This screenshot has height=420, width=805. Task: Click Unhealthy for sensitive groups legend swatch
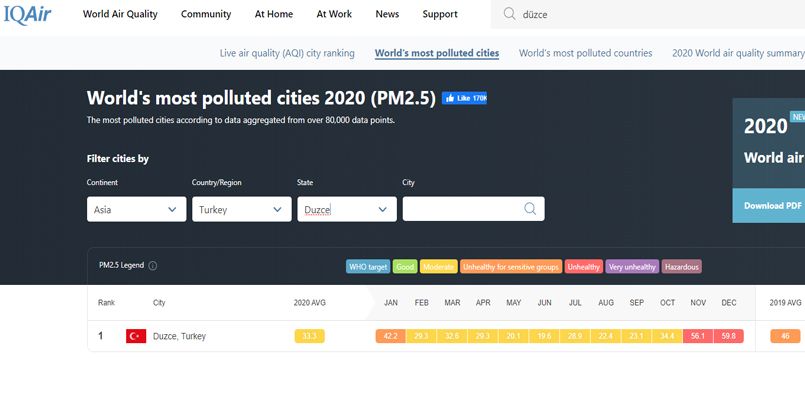[x=511, y=266]
